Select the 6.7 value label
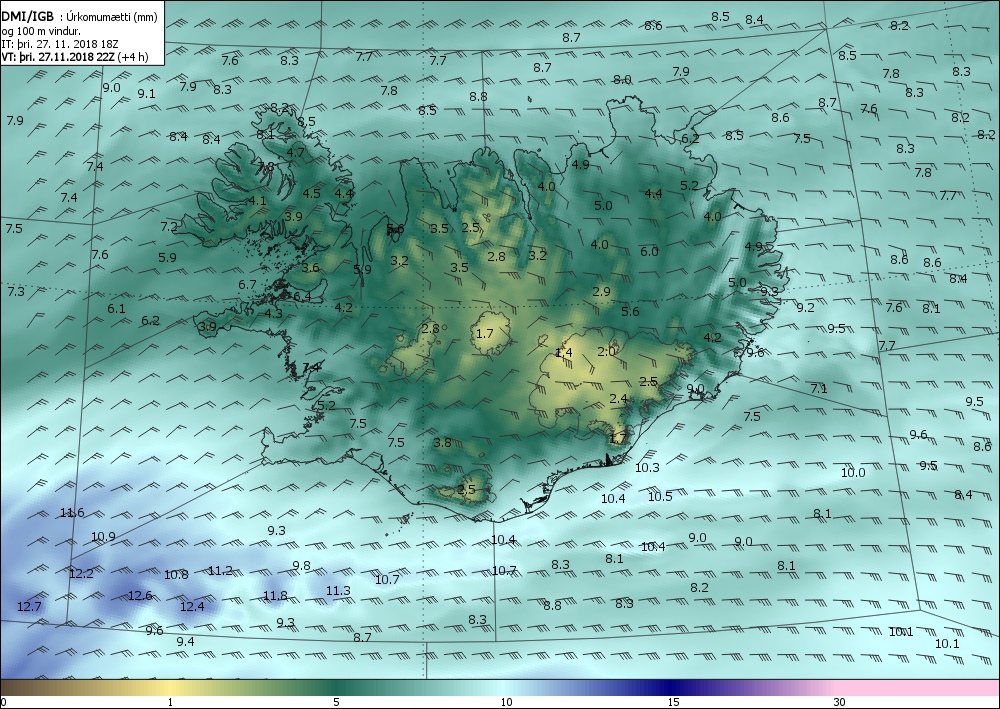1000x709 pixels. (x=247, y=284)
